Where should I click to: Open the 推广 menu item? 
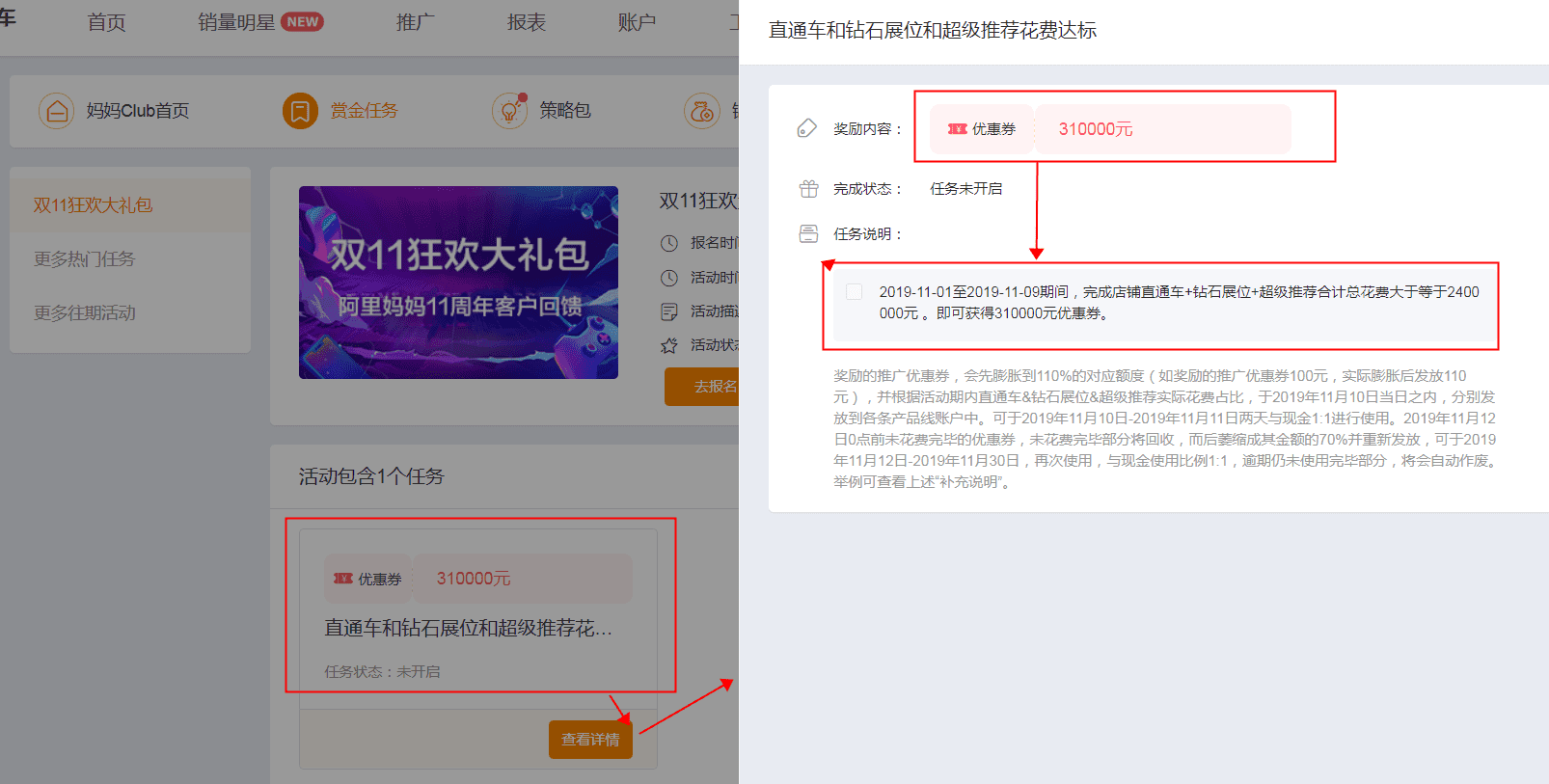tap(415, 22)
